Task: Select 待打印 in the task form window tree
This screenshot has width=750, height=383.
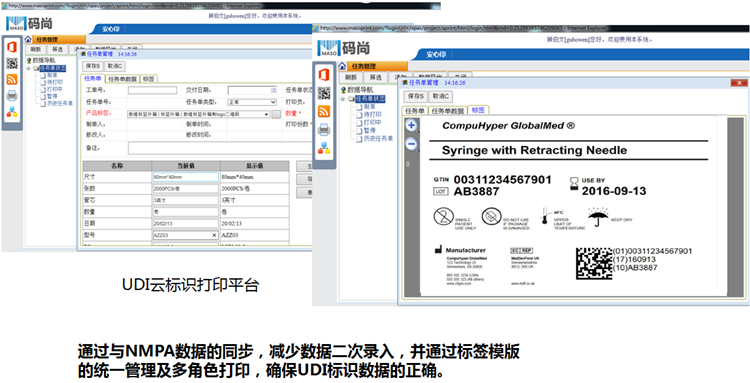Action: pyautogui.click(x=54, y=82)
